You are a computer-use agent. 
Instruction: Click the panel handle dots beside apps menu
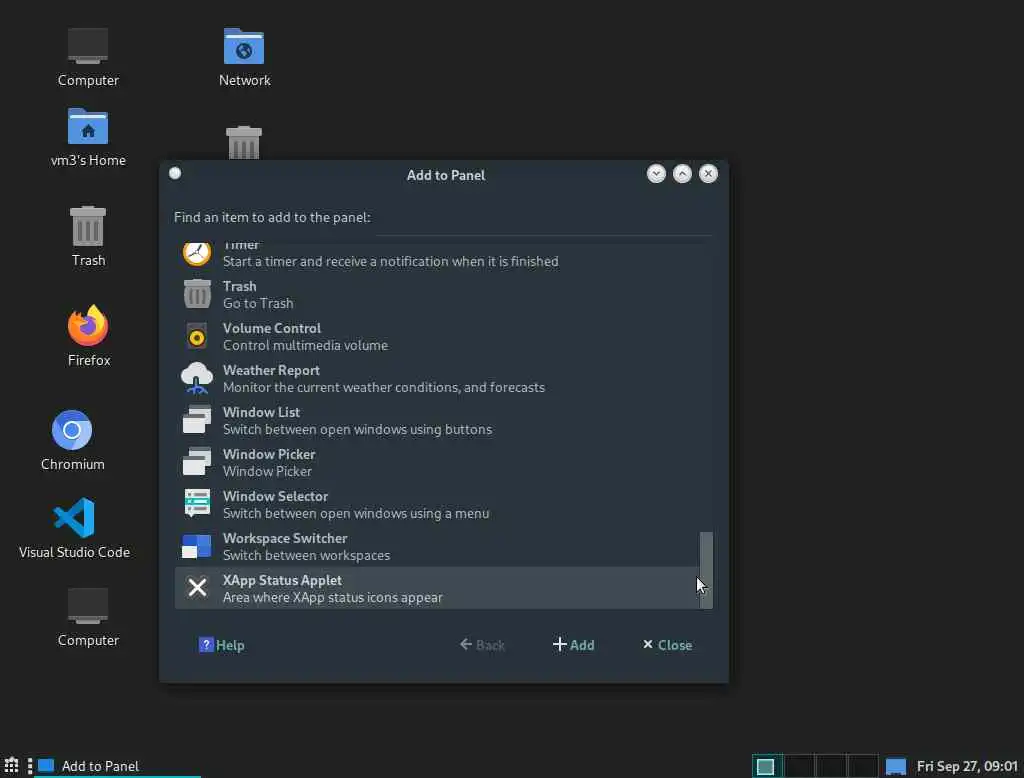coord(30,766)
